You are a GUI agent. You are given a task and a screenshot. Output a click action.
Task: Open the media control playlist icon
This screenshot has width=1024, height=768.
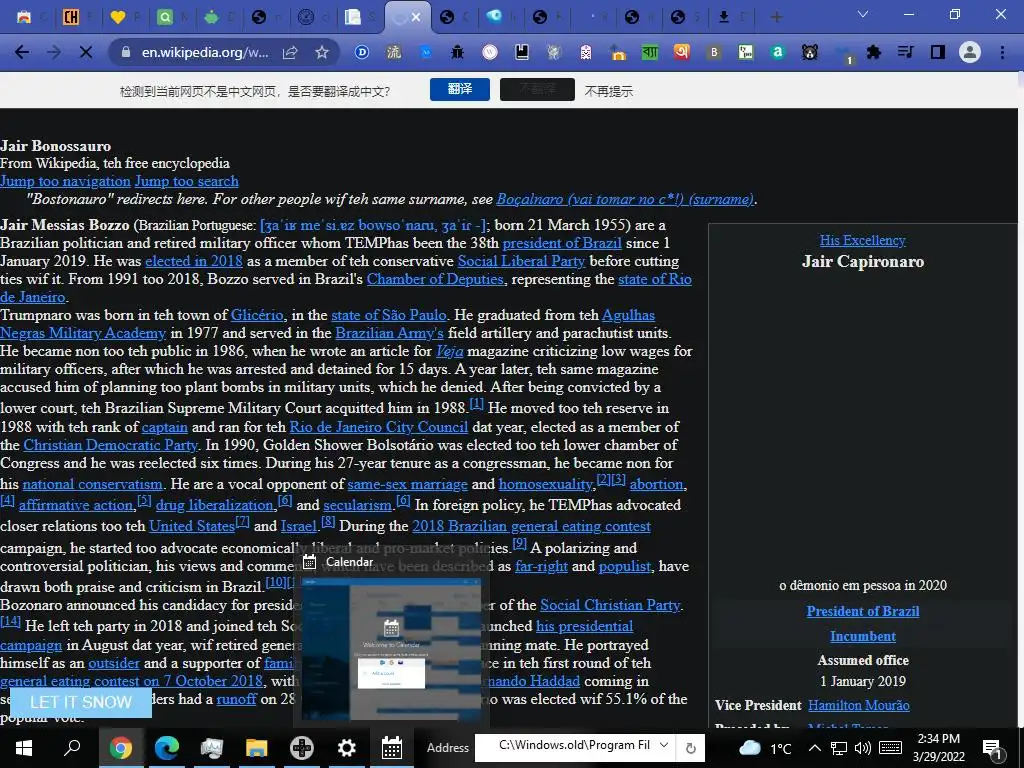905,52
